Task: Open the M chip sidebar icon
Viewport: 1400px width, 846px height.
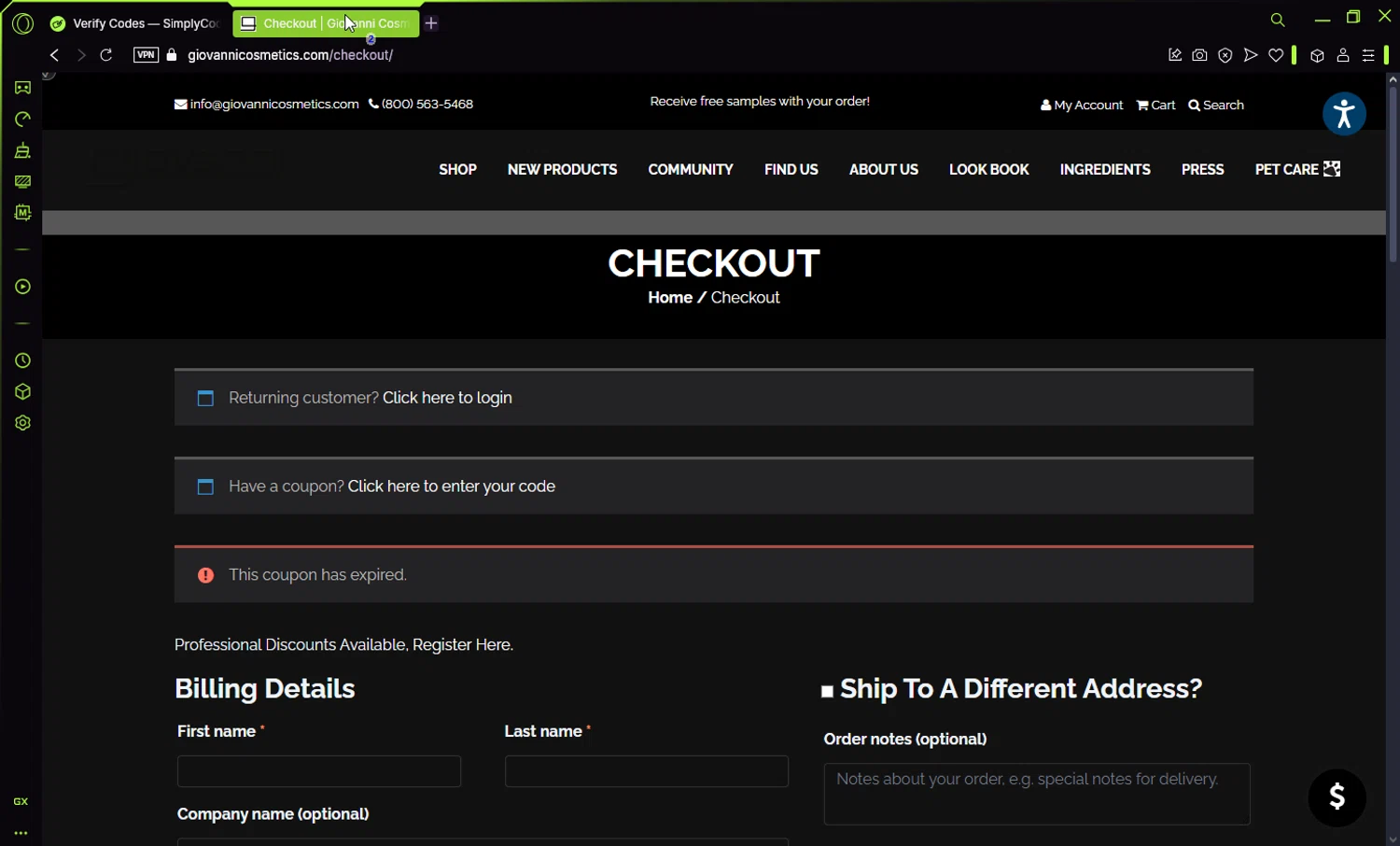Action: click(x=22, y=213)
